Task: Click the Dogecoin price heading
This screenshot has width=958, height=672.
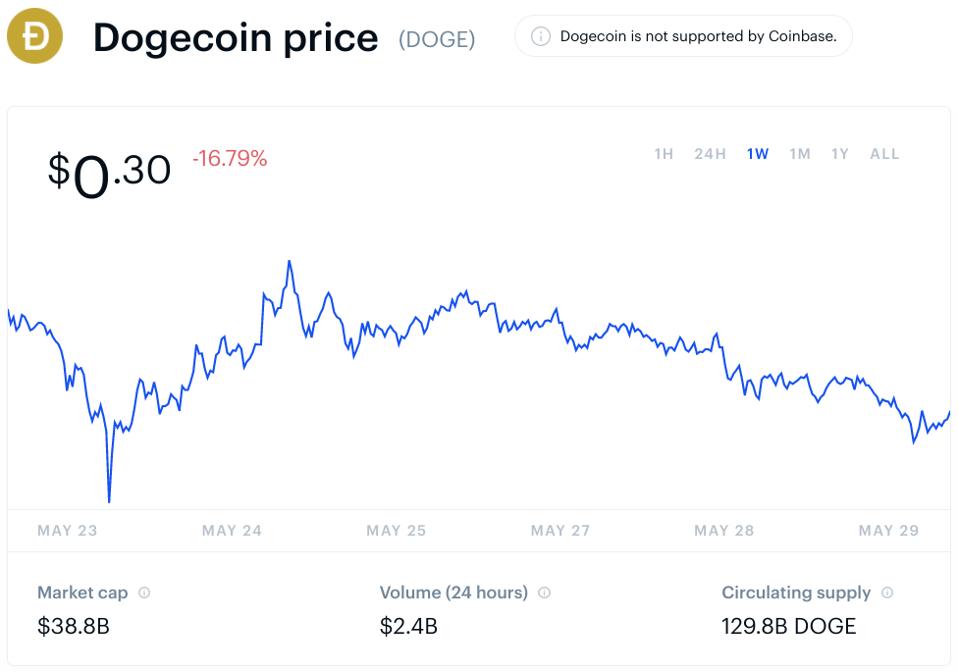Action: pos(236,38)
